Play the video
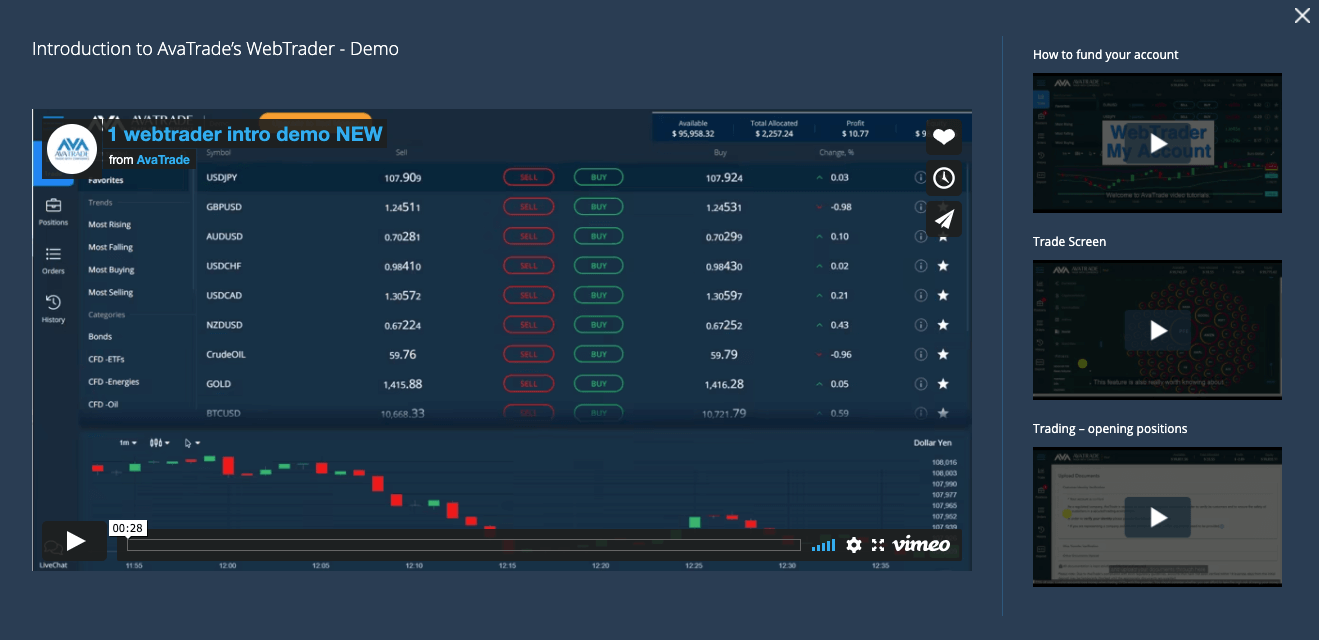1319x640 pixels. click(76, 541)
